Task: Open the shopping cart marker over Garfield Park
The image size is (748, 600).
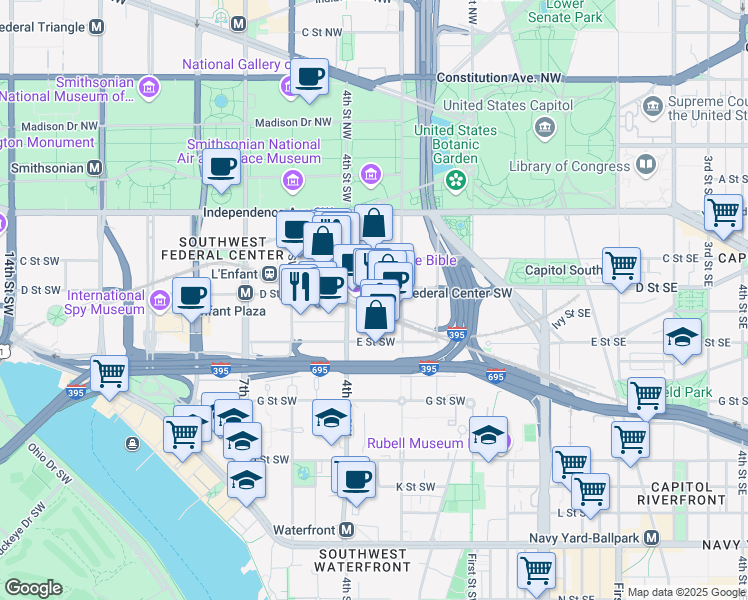Action: tap(646, 397)
